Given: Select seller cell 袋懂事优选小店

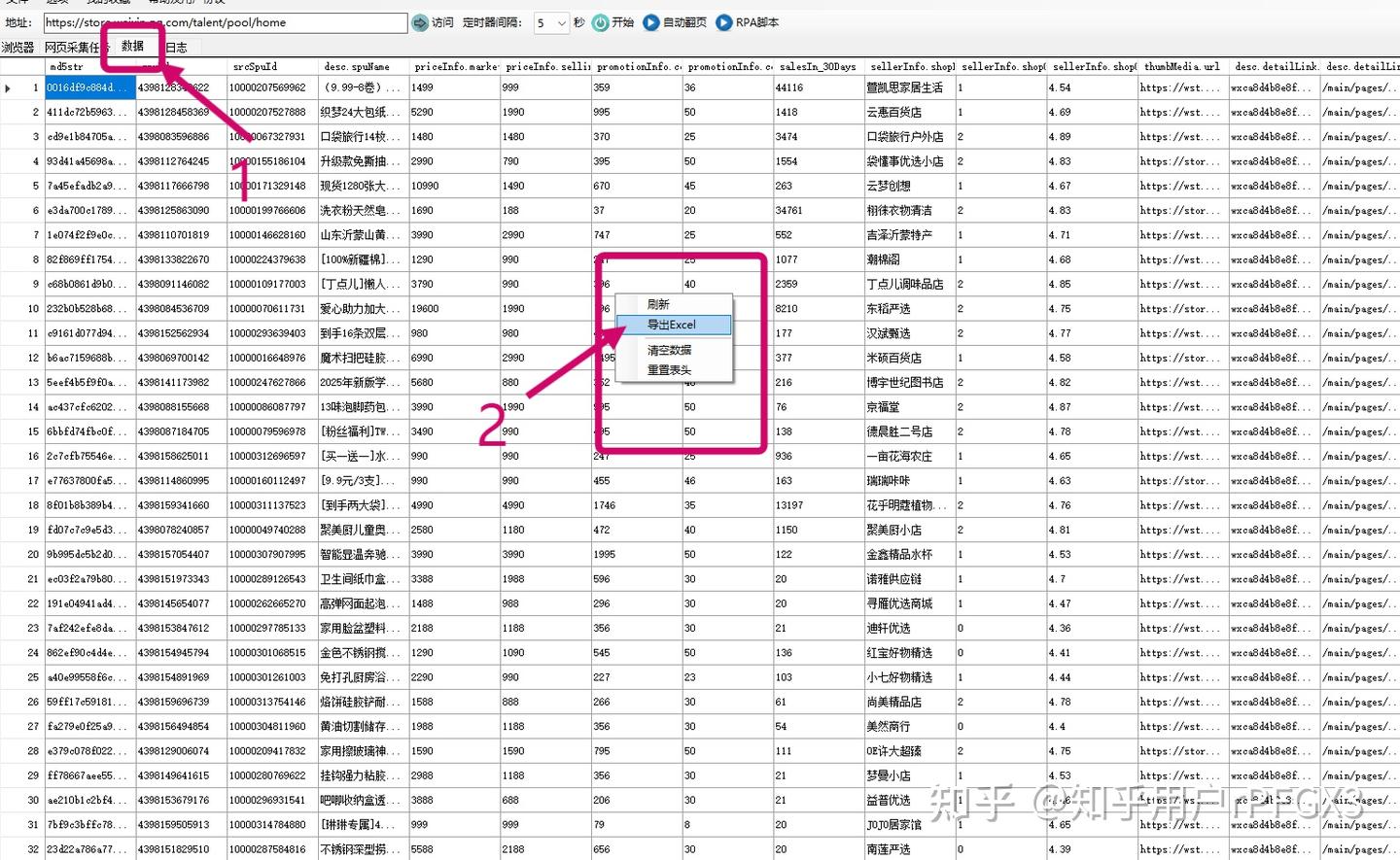Looking at the screenshot, I should click(x=910, y=161).
